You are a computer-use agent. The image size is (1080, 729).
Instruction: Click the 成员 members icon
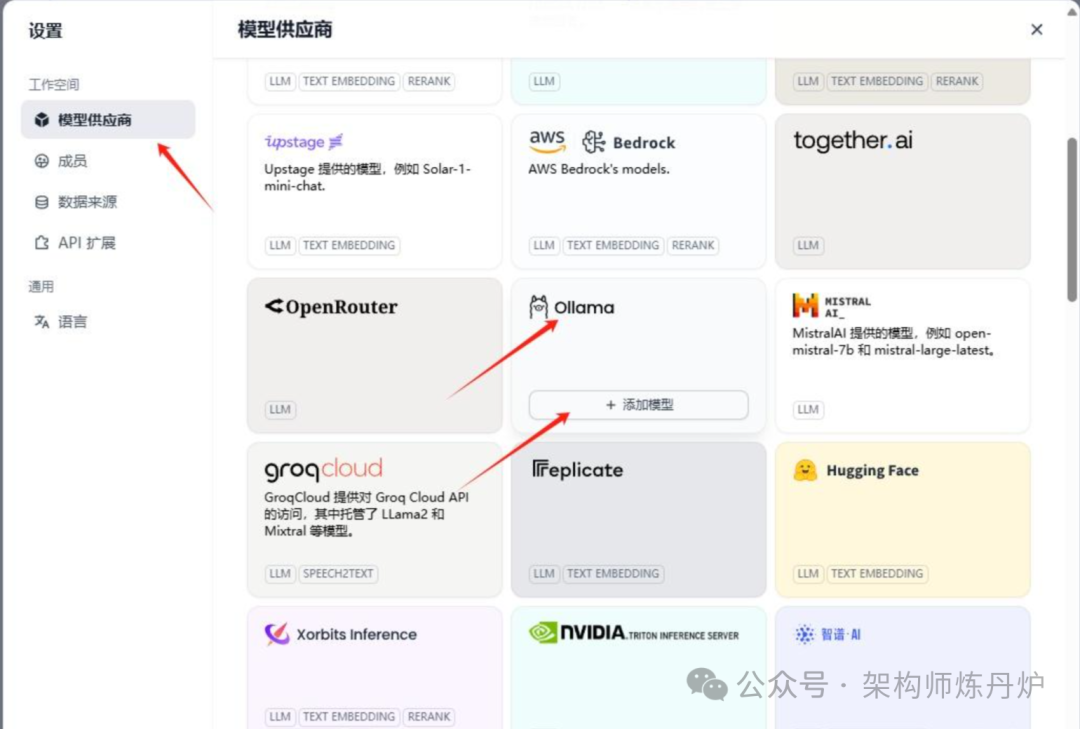pyautogui.click(x=42, y=161)
